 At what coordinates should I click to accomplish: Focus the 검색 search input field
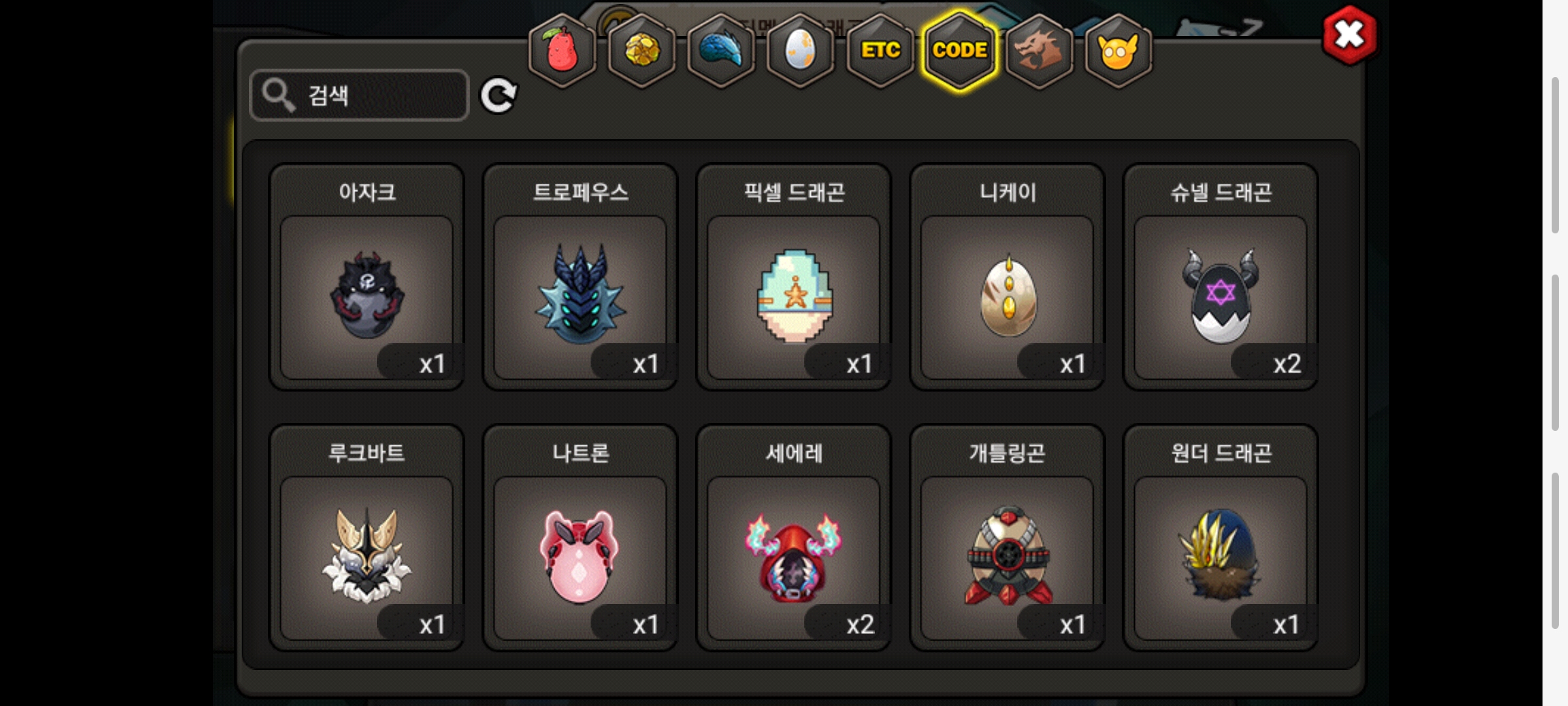[359, 95]
